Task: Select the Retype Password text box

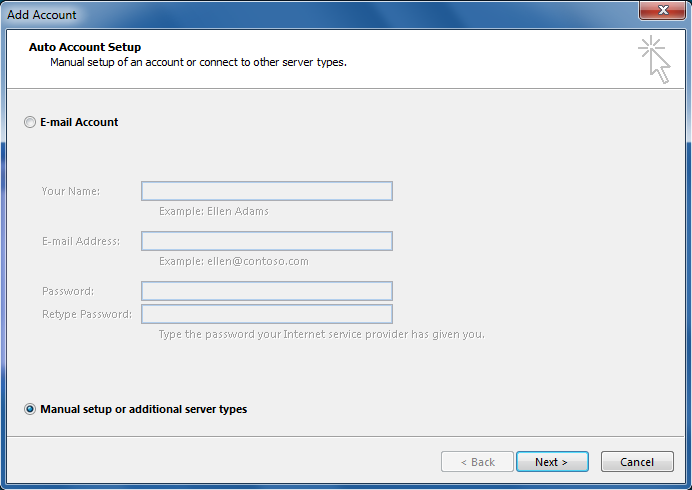Action: (266, 314)
